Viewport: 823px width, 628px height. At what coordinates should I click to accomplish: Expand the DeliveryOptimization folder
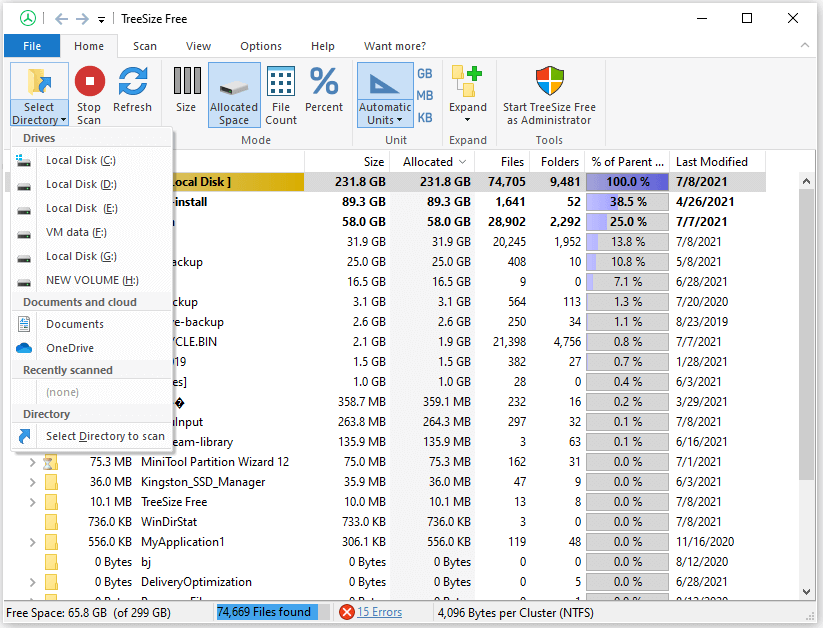(x=33, y=582)
